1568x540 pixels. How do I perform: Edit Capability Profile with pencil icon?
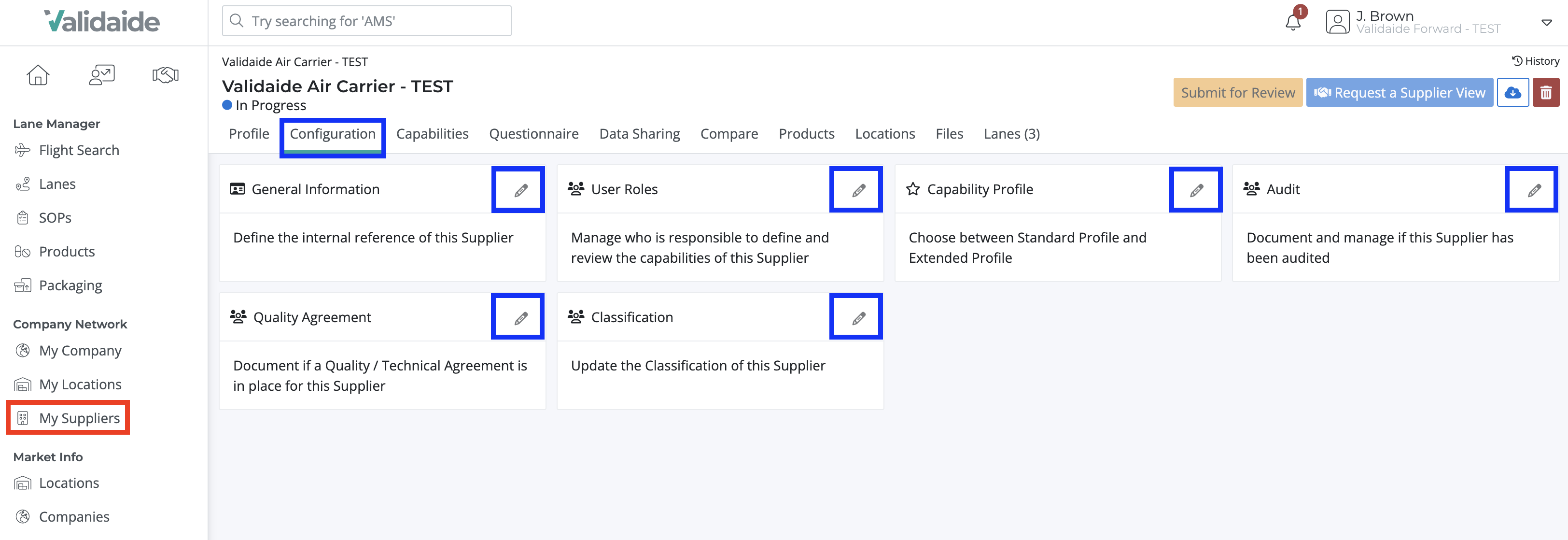click(1197, 191)
